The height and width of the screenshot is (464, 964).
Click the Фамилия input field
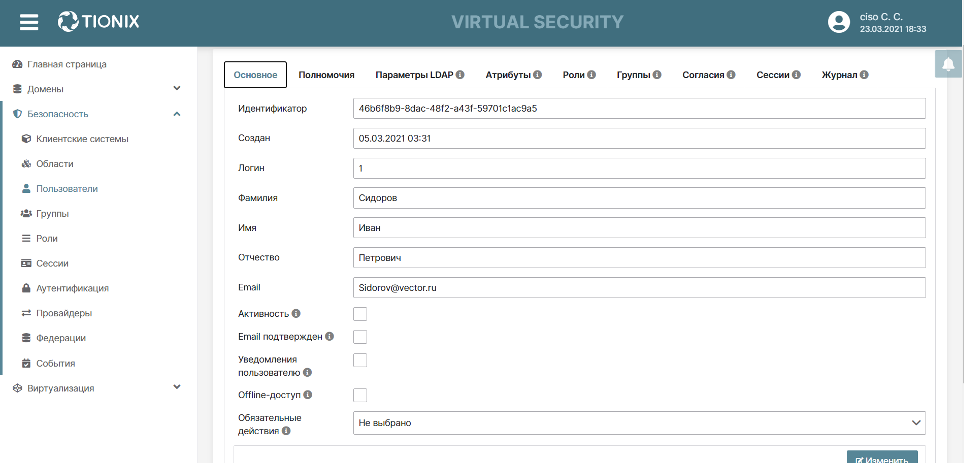(639, 198)
